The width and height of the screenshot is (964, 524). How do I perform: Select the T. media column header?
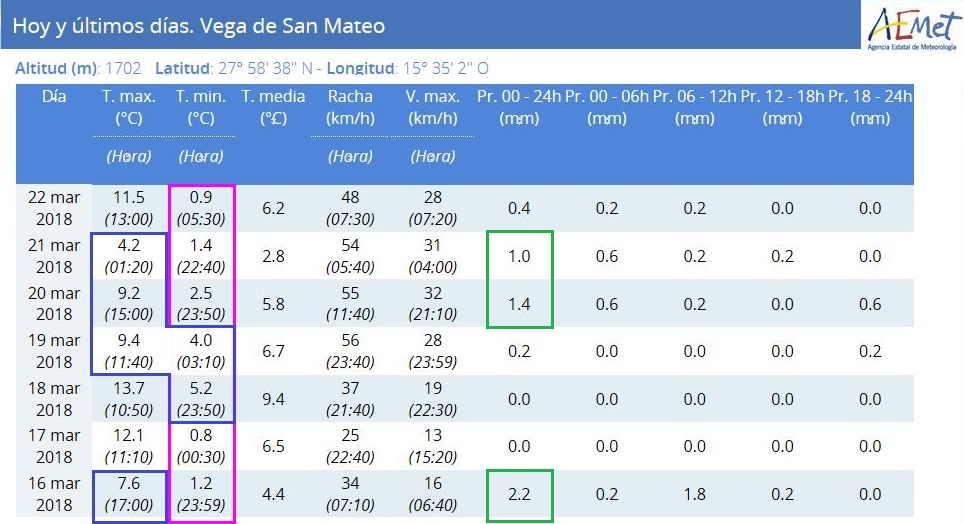point(273,108)
